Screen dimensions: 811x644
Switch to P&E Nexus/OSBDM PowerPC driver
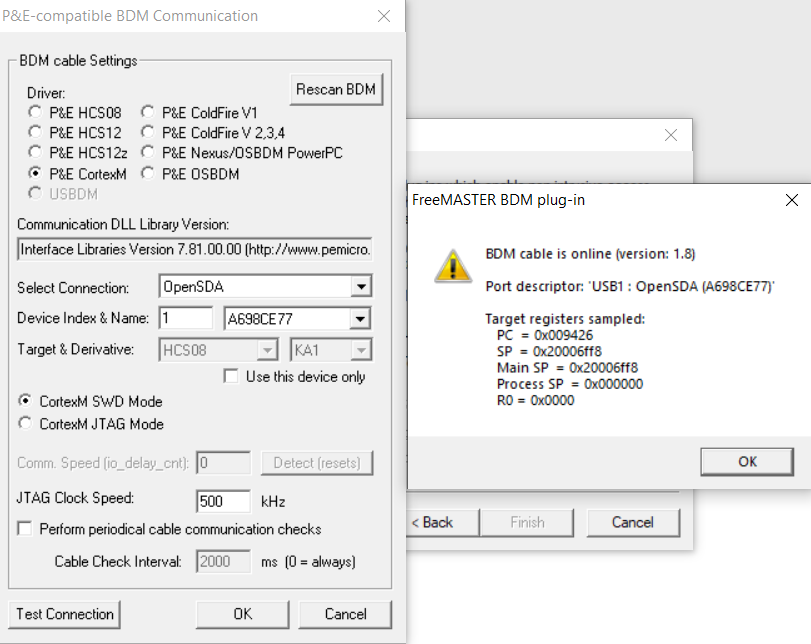click(x=147, y=153)
